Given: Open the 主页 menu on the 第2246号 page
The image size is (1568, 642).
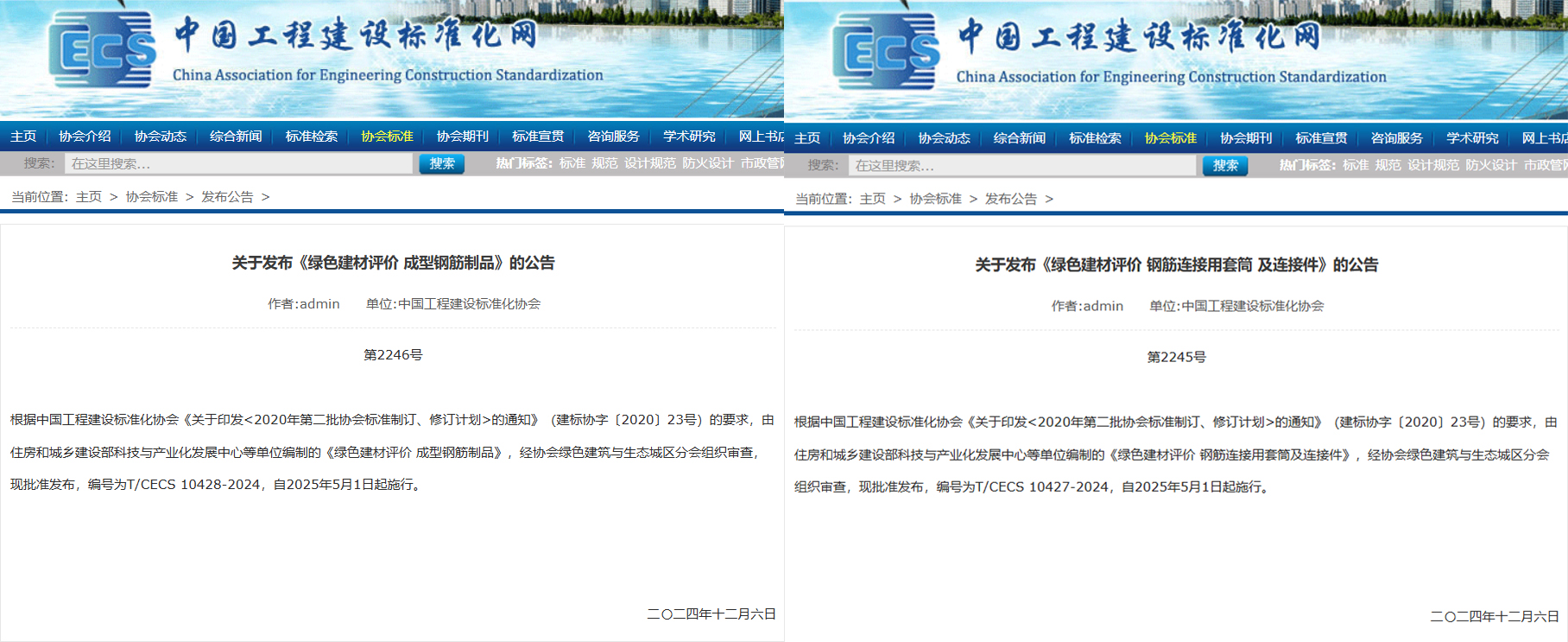Looking at the screenshot, I should pos(23,137).
